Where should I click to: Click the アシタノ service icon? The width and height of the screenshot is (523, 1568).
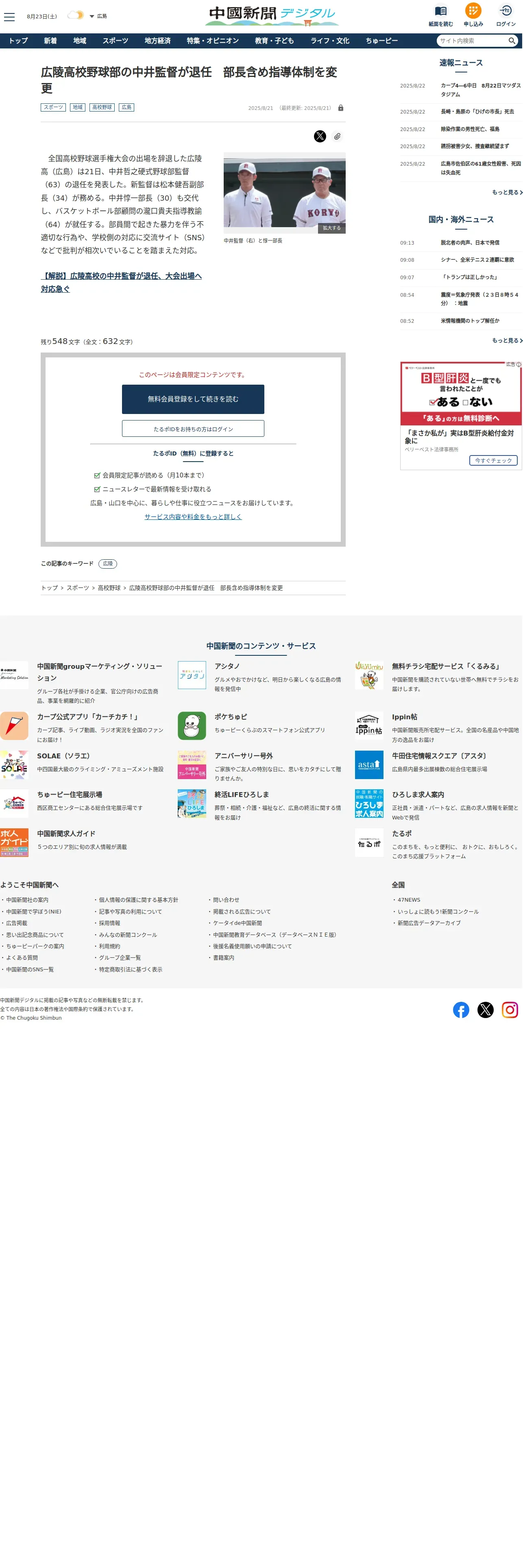192,676
